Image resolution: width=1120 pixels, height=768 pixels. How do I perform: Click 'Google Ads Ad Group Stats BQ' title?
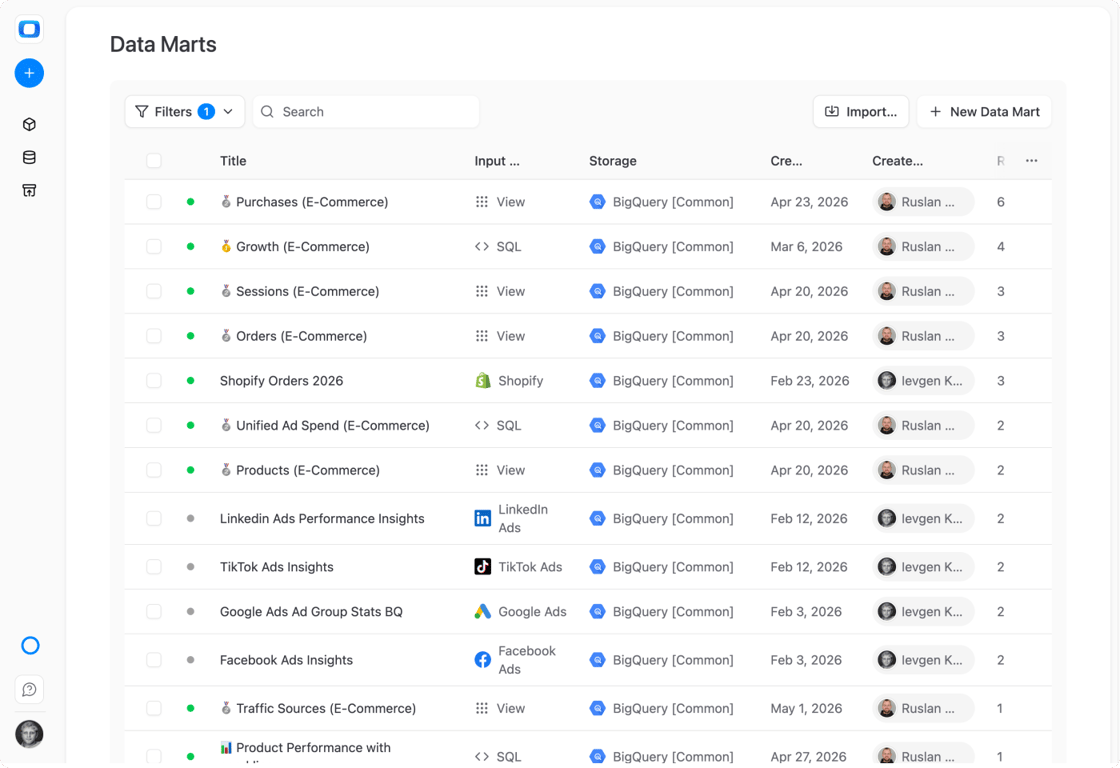pos(311,612)
